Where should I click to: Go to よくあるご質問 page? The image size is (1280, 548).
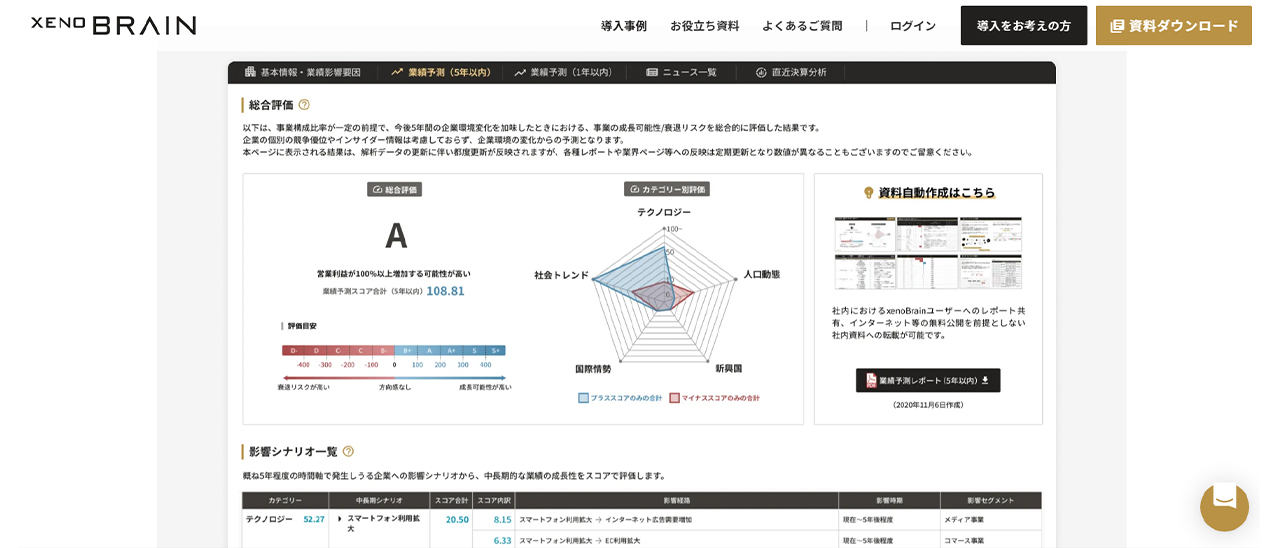[802, 26]
